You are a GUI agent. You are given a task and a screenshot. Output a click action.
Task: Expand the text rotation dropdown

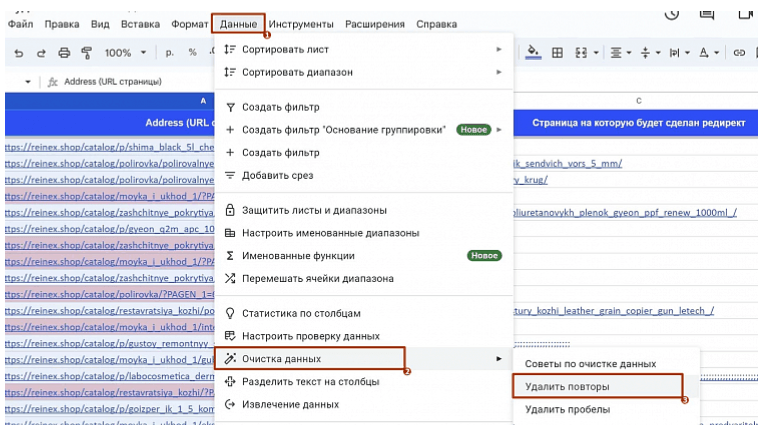[x=678, y=53]
